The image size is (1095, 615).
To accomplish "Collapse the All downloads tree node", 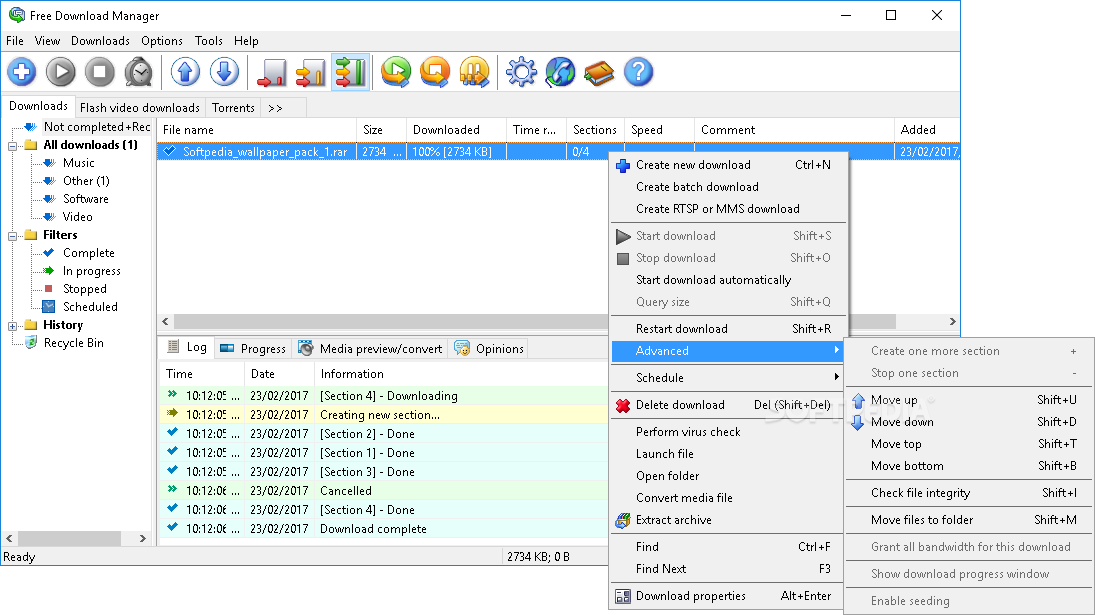I will [13, 146].
